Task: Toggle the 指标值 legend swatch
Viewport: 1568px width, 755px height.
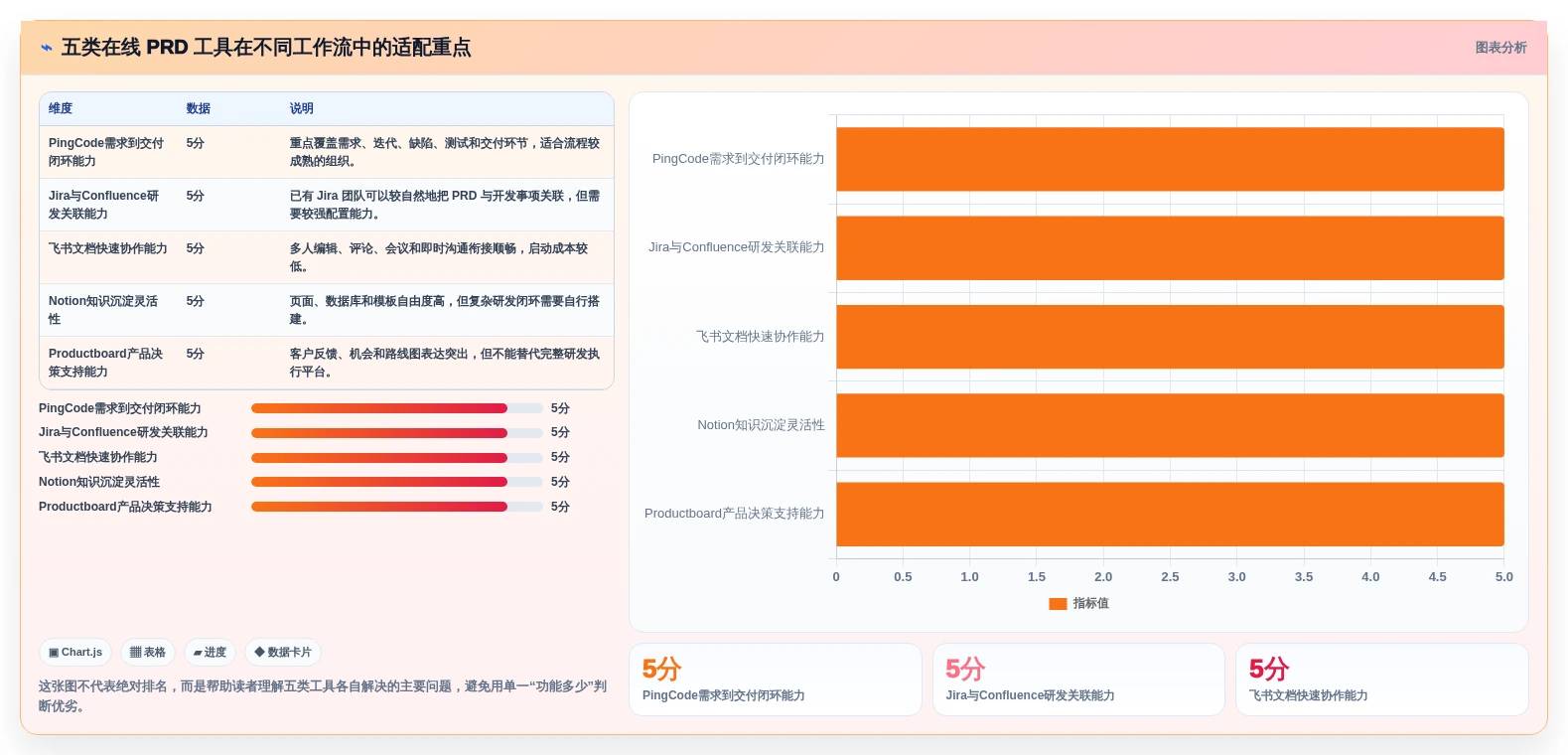Action: pos(1058,604)
